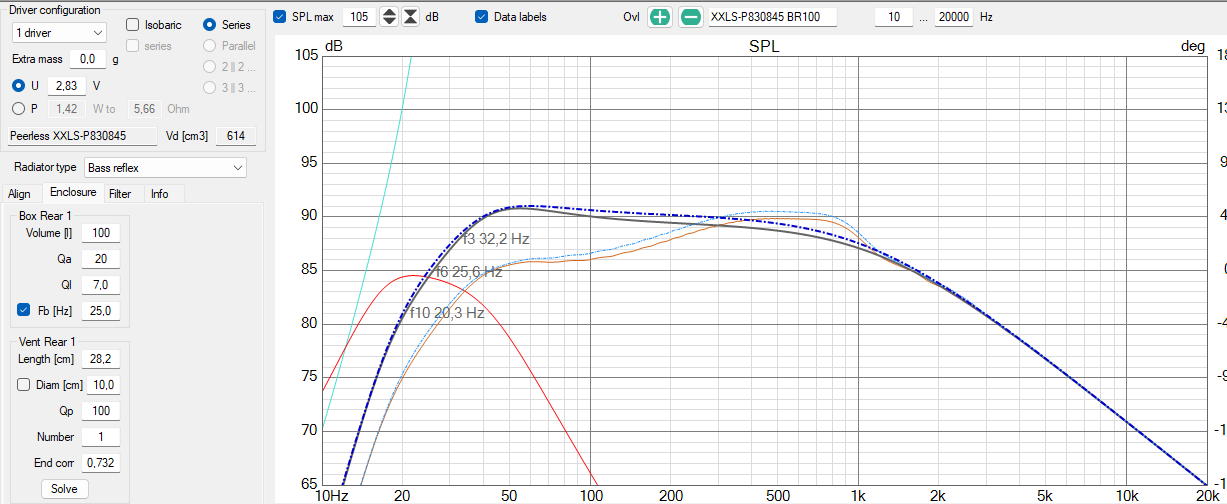Edit the overlay name XXLS-P830845 BR100
This screenshot has width=1227, height=504.
pos(772,17)
